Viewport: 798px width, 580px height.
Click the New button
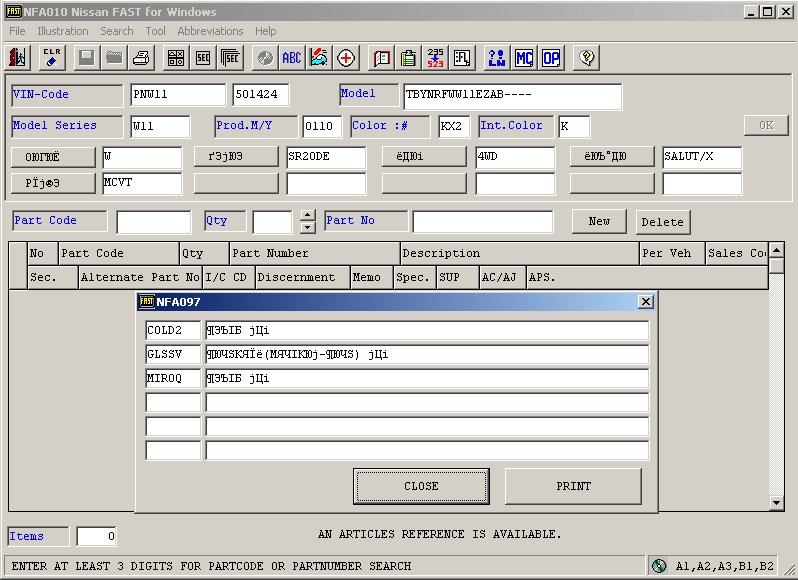599,221
